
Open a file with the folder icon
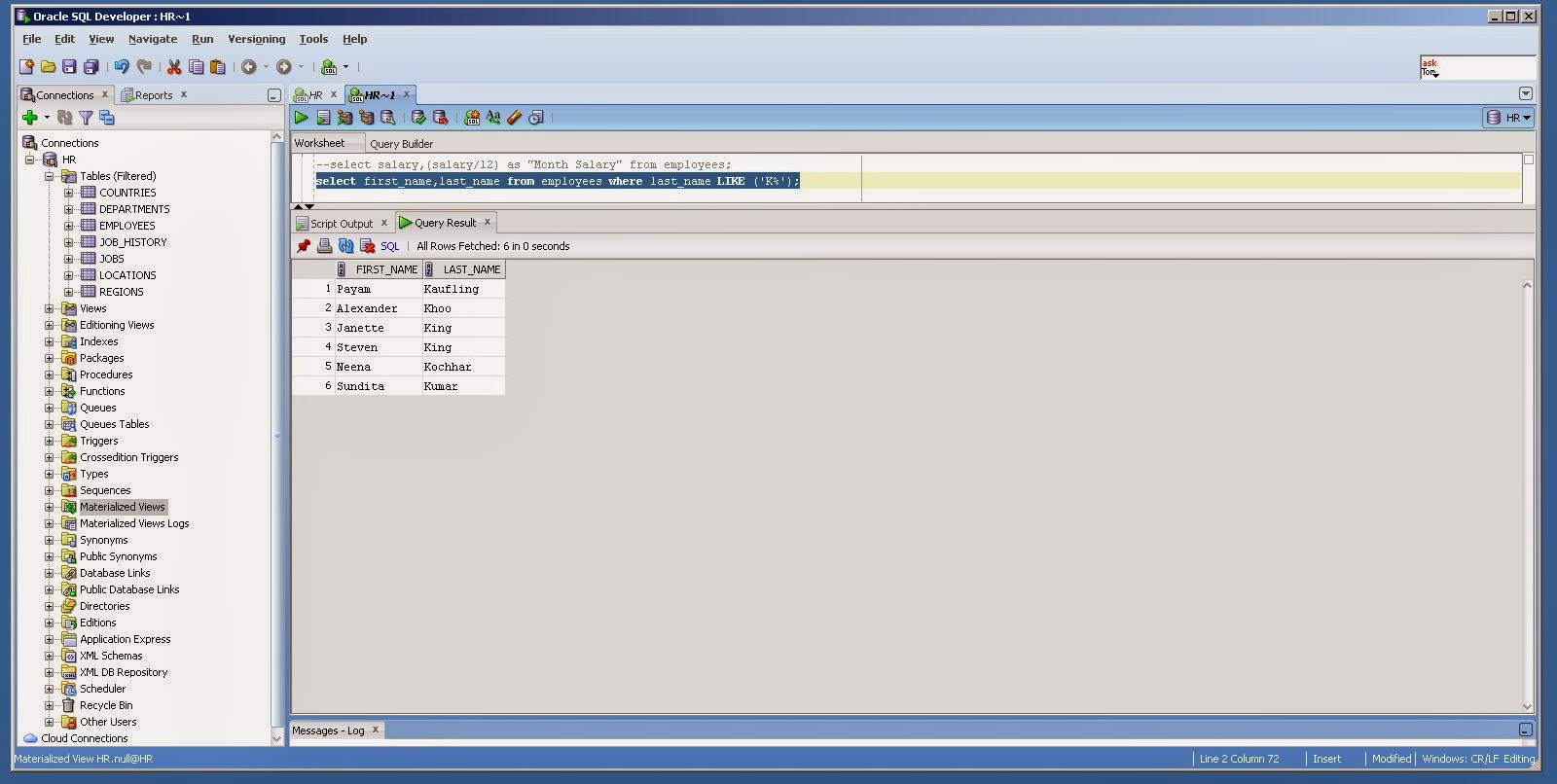pyautogui.click(x=48, y=67)
